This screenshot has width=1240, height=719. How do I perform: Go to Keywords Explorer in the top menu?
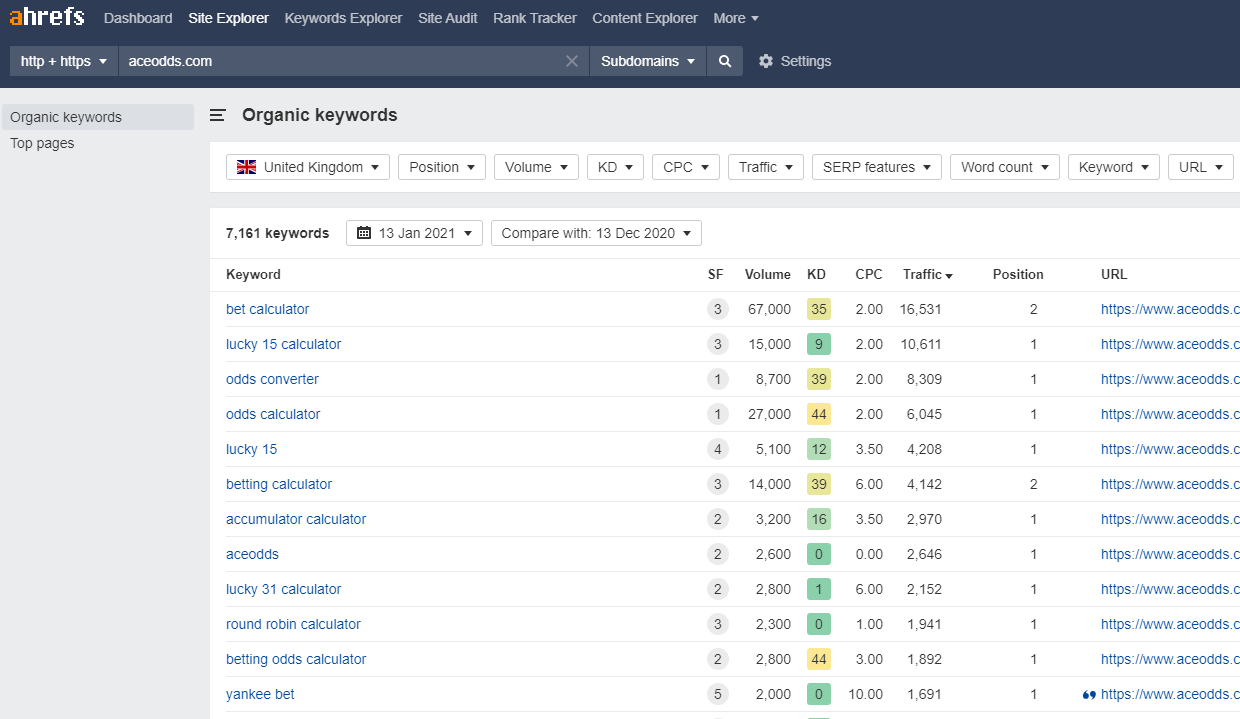pos(343,18)
